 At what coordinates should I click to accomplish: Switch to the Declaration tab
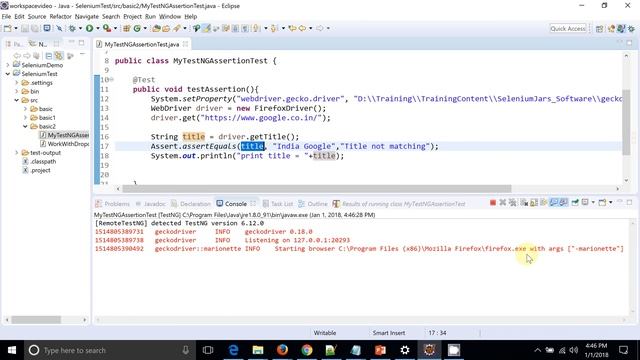pos(191,204)
